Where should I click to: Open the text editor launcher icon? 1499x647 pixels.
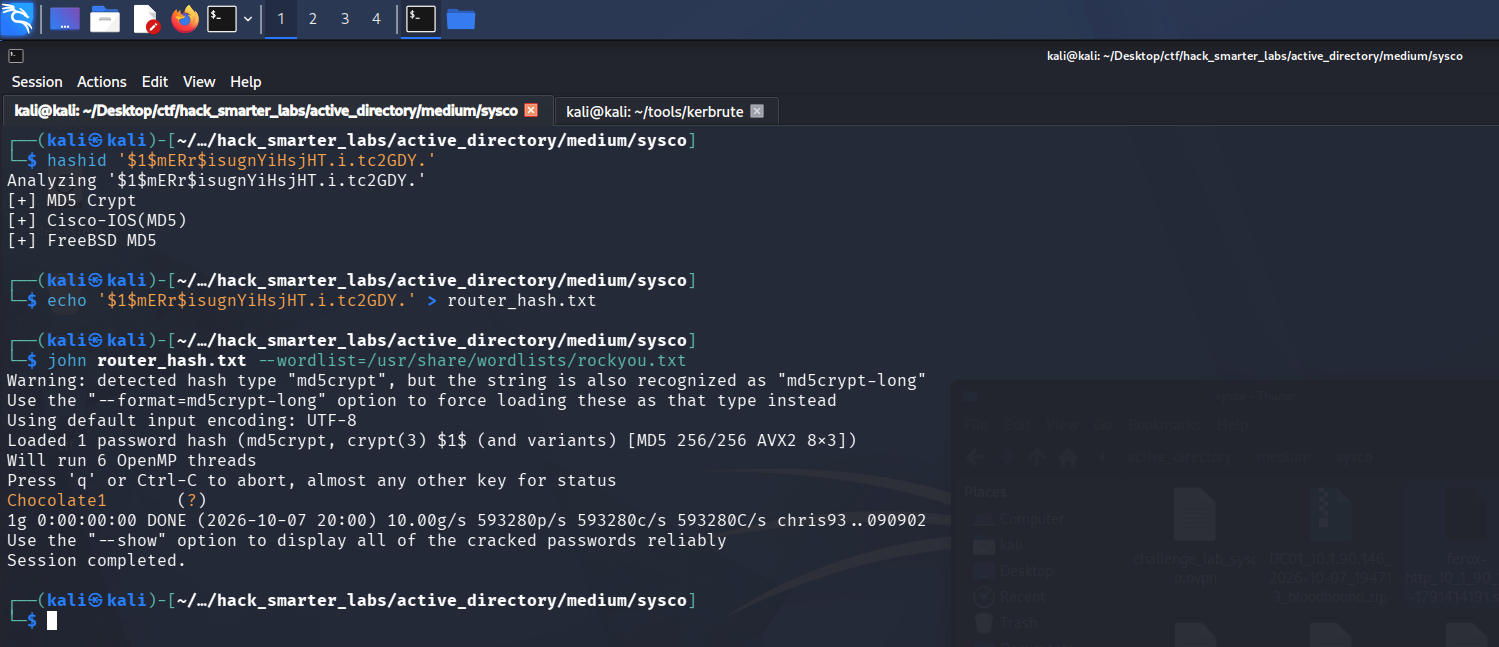pos(146,18)
